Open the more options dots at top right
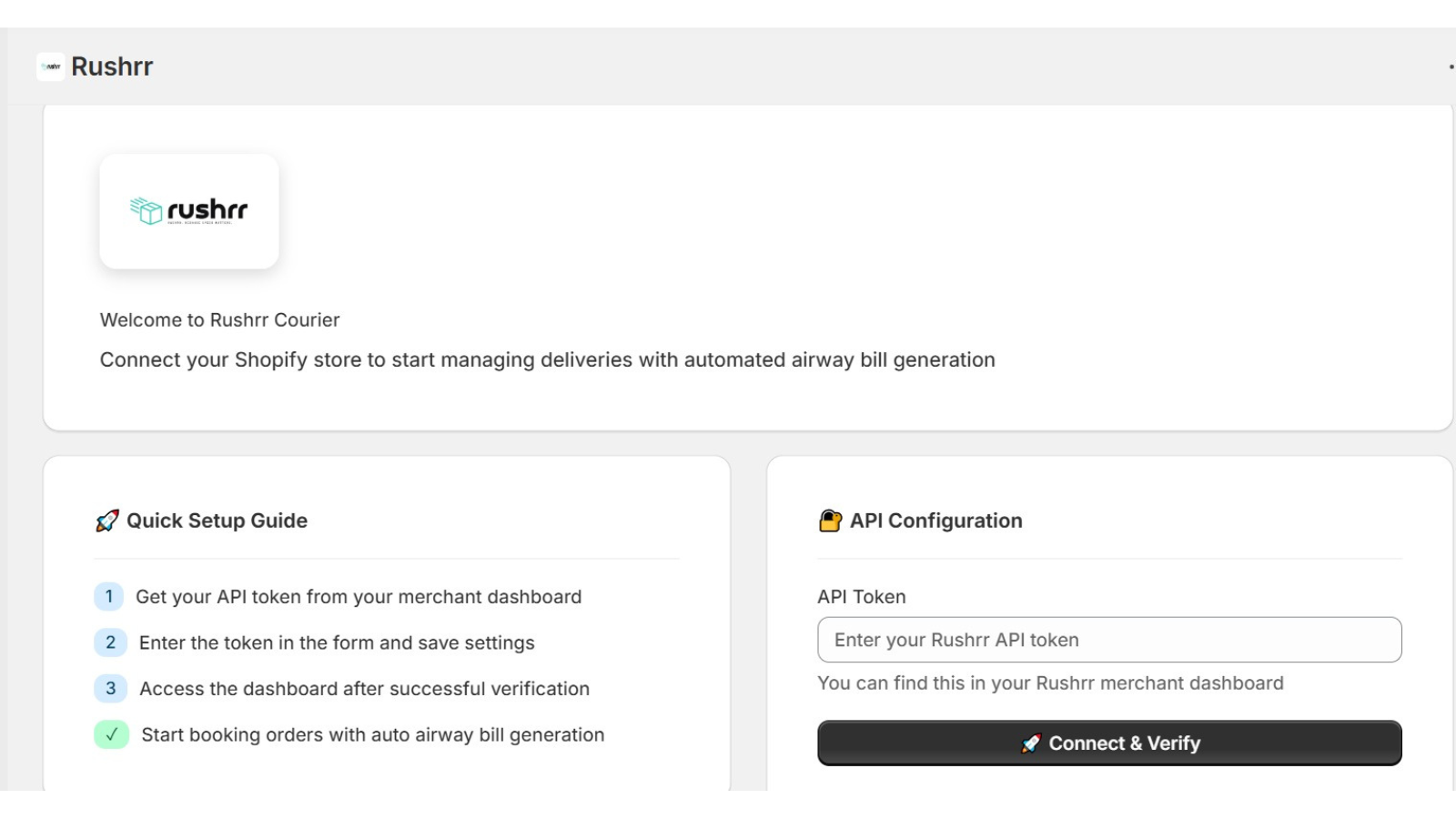 (1451, 66)
